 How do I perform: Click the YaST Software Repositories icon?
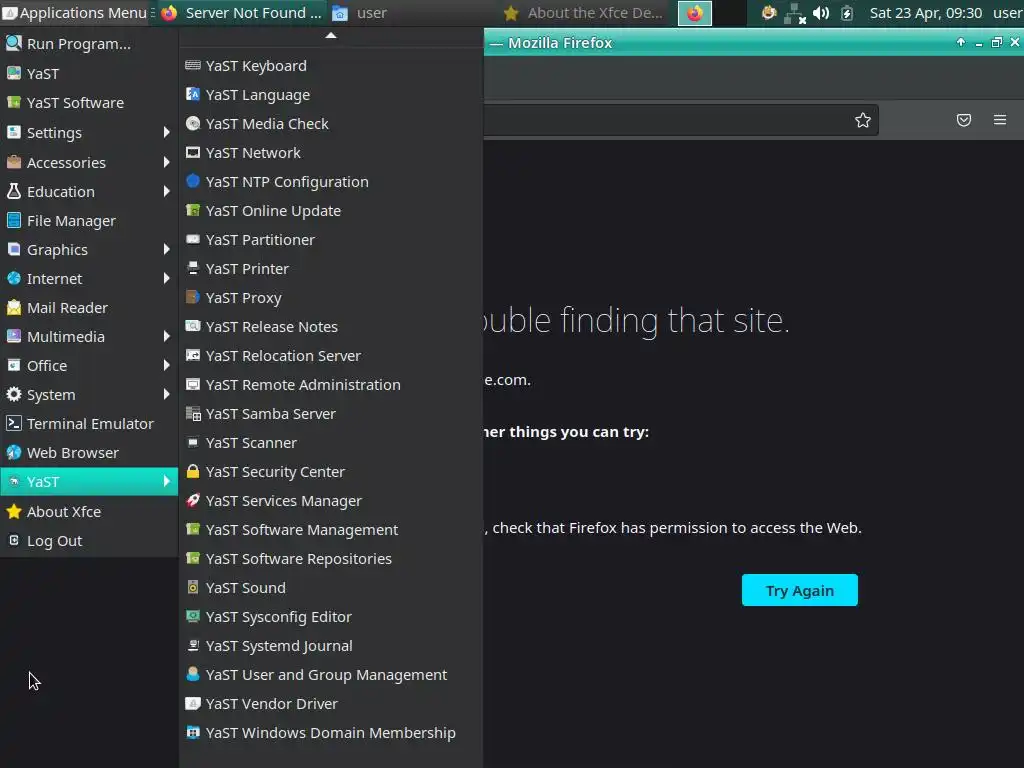[193, 558]
